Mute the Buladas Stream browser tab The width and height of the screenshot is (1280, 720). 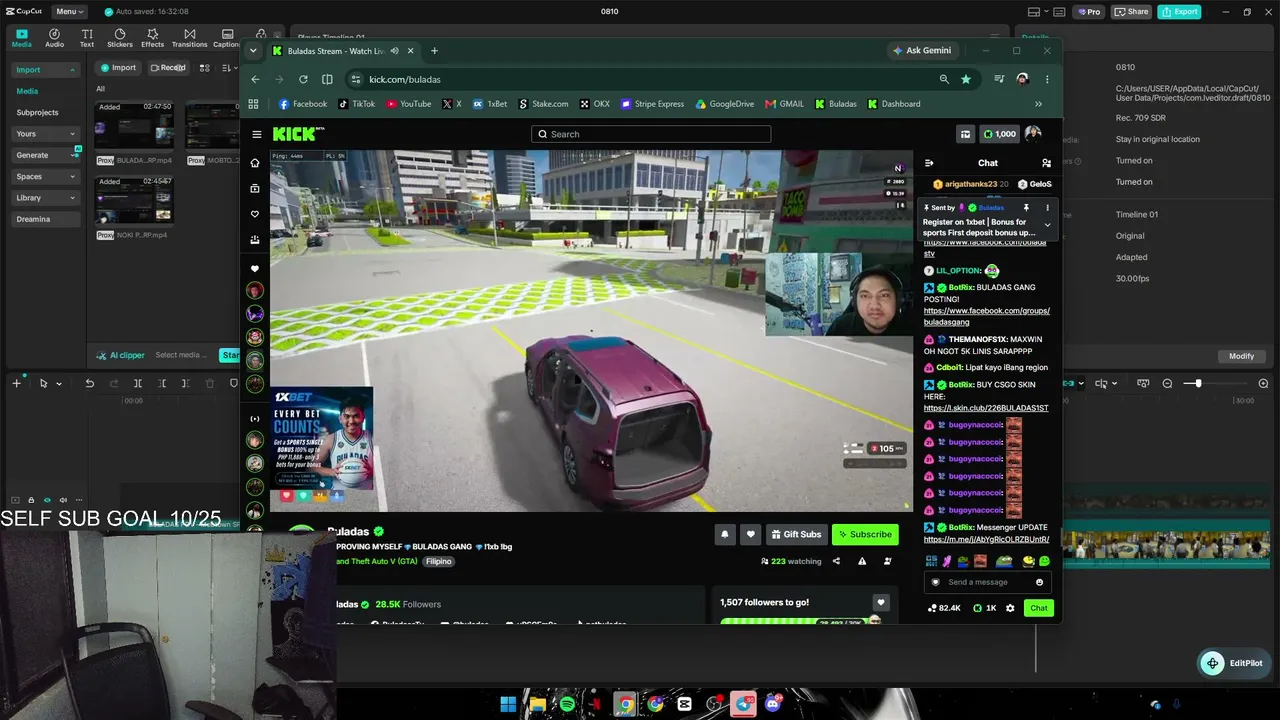click(x=395, y=51)
